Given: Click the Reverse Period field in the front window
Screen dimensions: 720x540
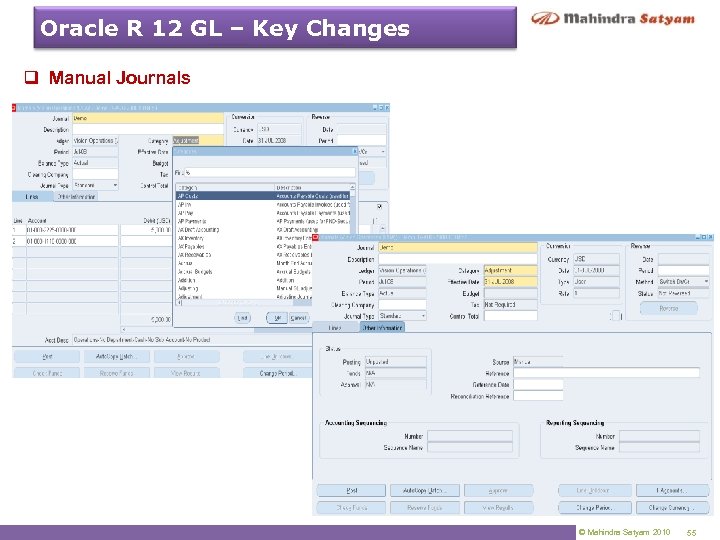Looking at the screenshot, I should coord(683,270).
